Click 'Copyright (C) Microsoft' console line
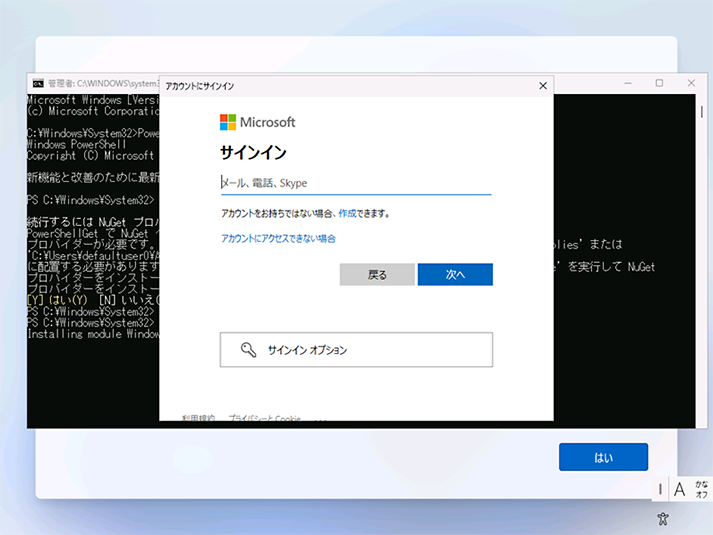This screenshot has width=713, height=535. click(90, 156)
